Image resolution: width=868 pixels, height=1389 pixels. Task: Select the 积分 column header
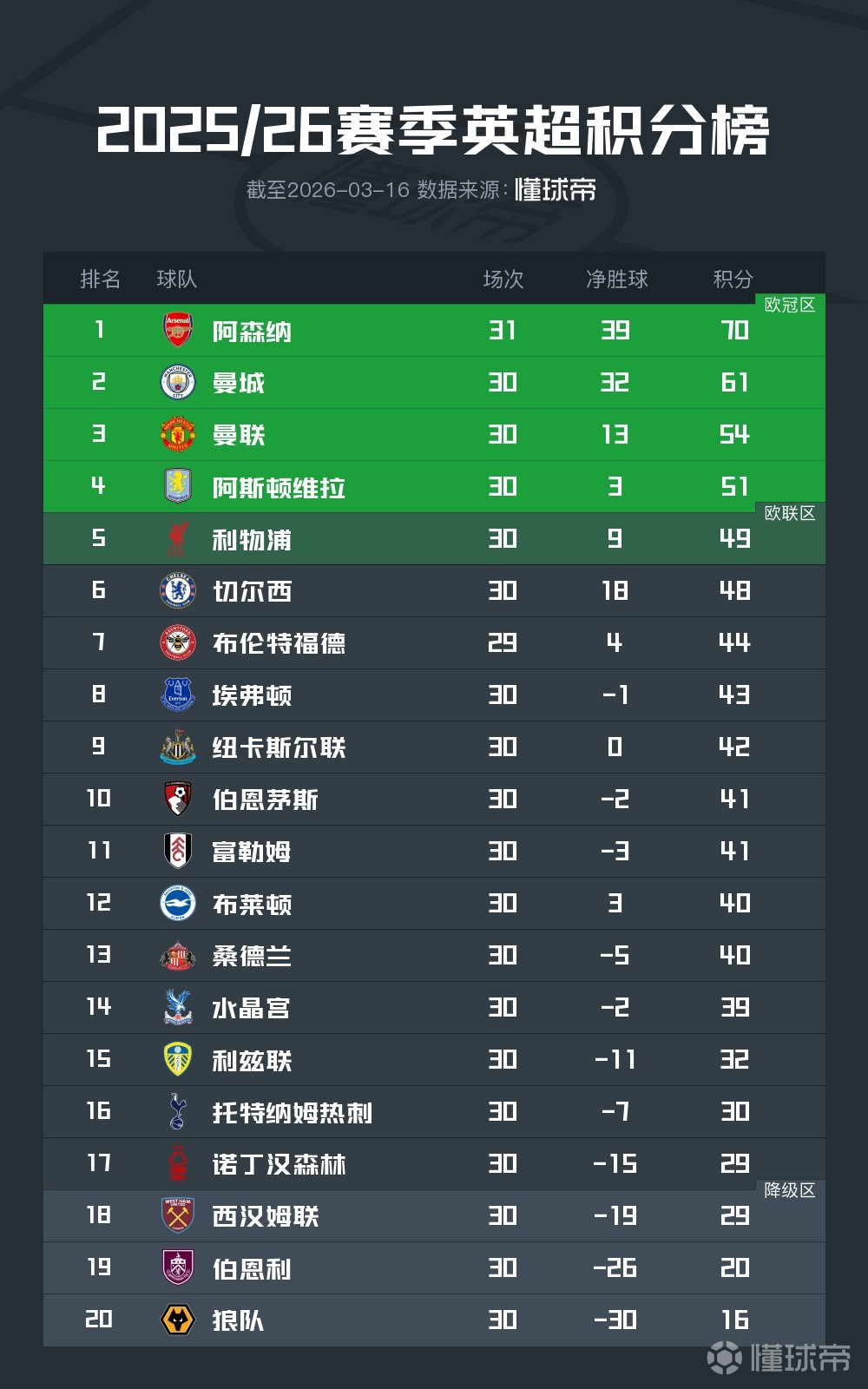[733, 279]
